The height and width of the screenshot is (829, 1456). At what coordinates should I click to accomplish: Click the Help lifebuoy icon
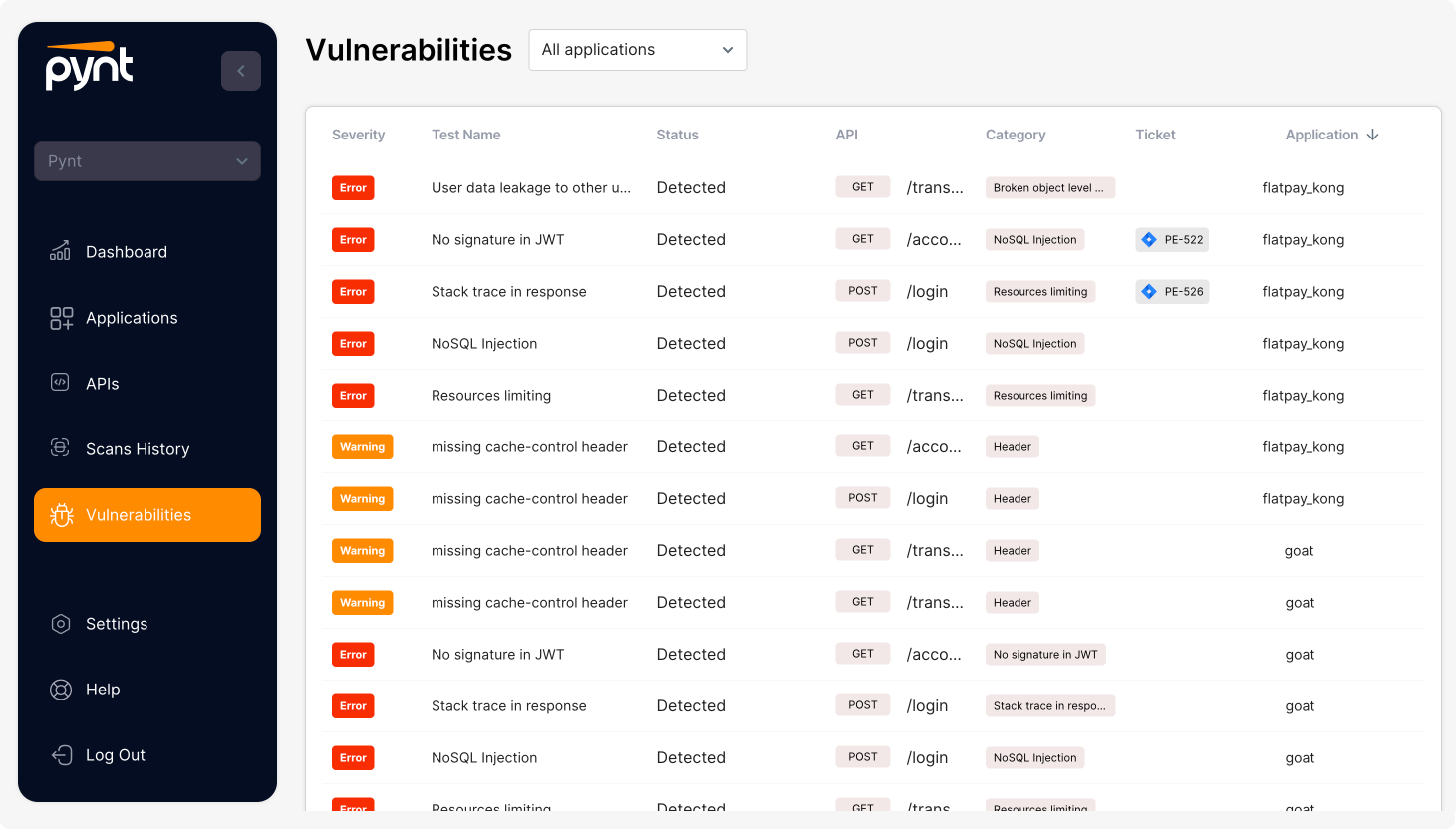pyautogui.click(x=60, y=689)
